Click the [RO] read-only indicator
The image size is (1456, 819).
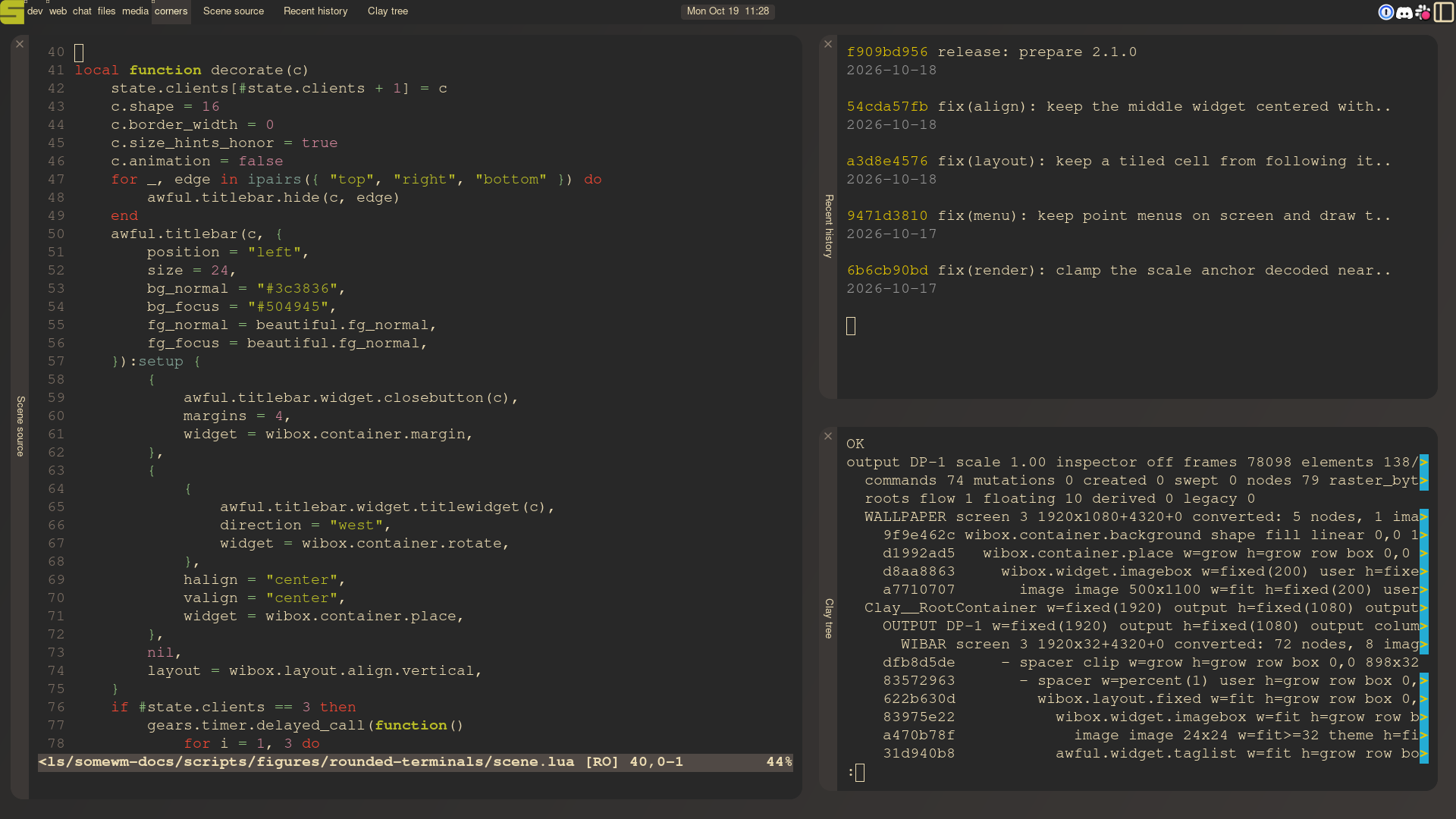pyautogui.click(x=602, y=762)
